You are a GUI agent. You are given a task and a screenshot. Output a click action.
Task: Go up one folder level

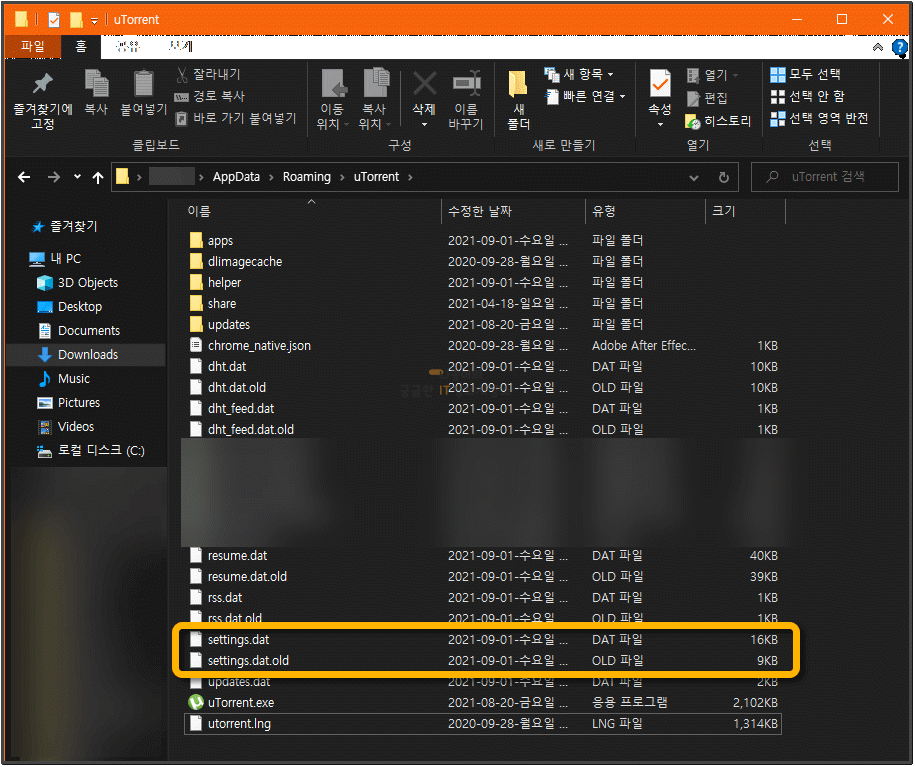(x=97, y=177)
